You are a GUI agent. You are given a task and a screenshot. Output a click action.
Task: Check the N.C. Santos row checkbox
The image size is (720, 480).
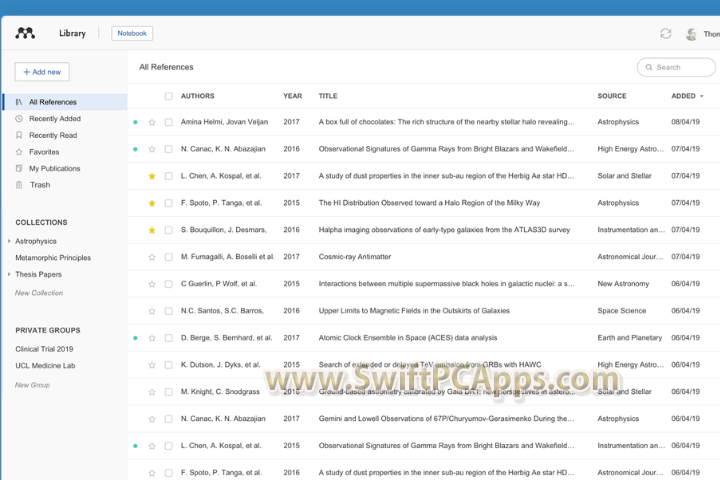tap(169, 311)
